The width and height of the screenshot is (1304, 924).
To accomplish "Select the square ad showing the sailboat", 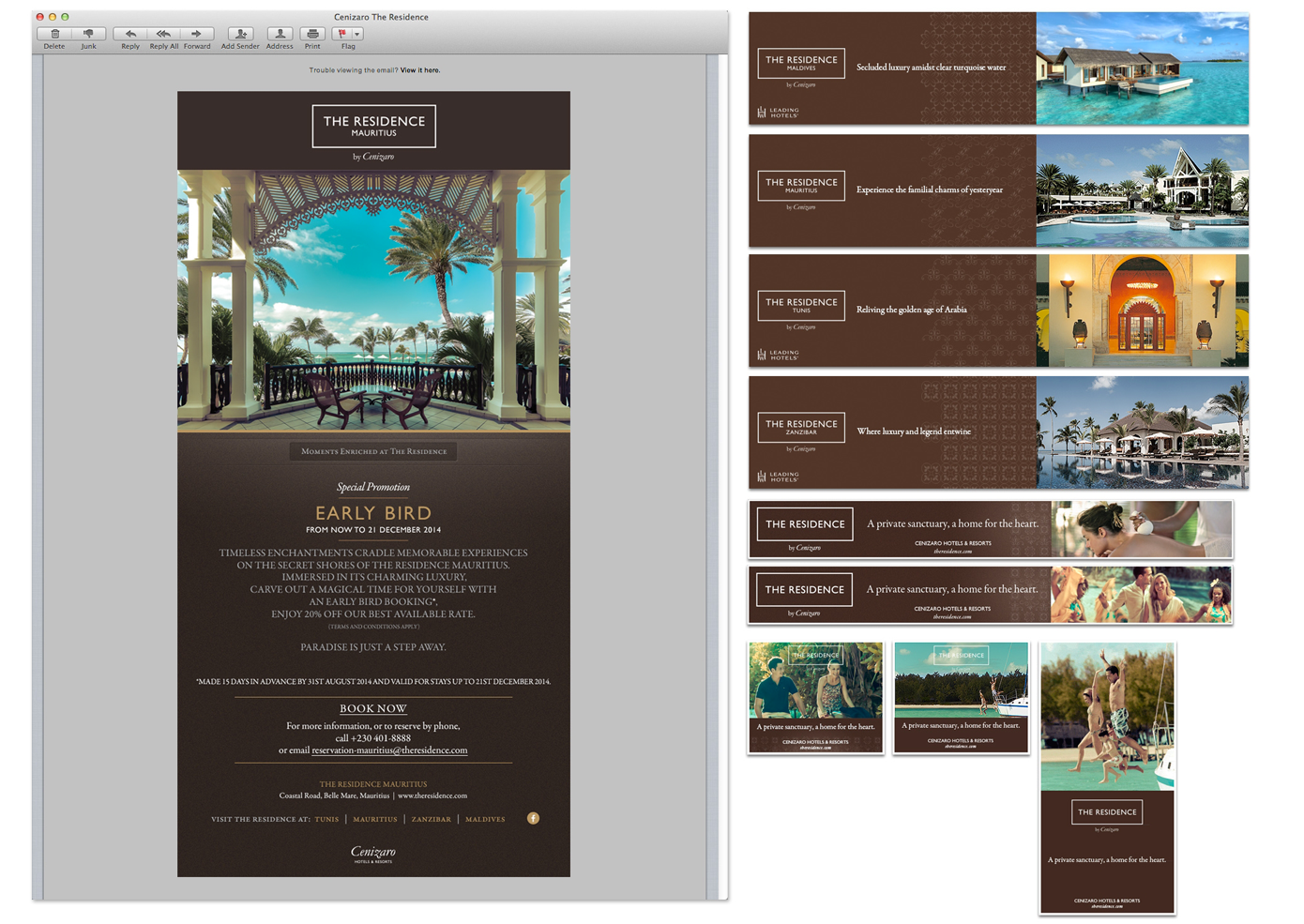I will (x=961, y=697).
